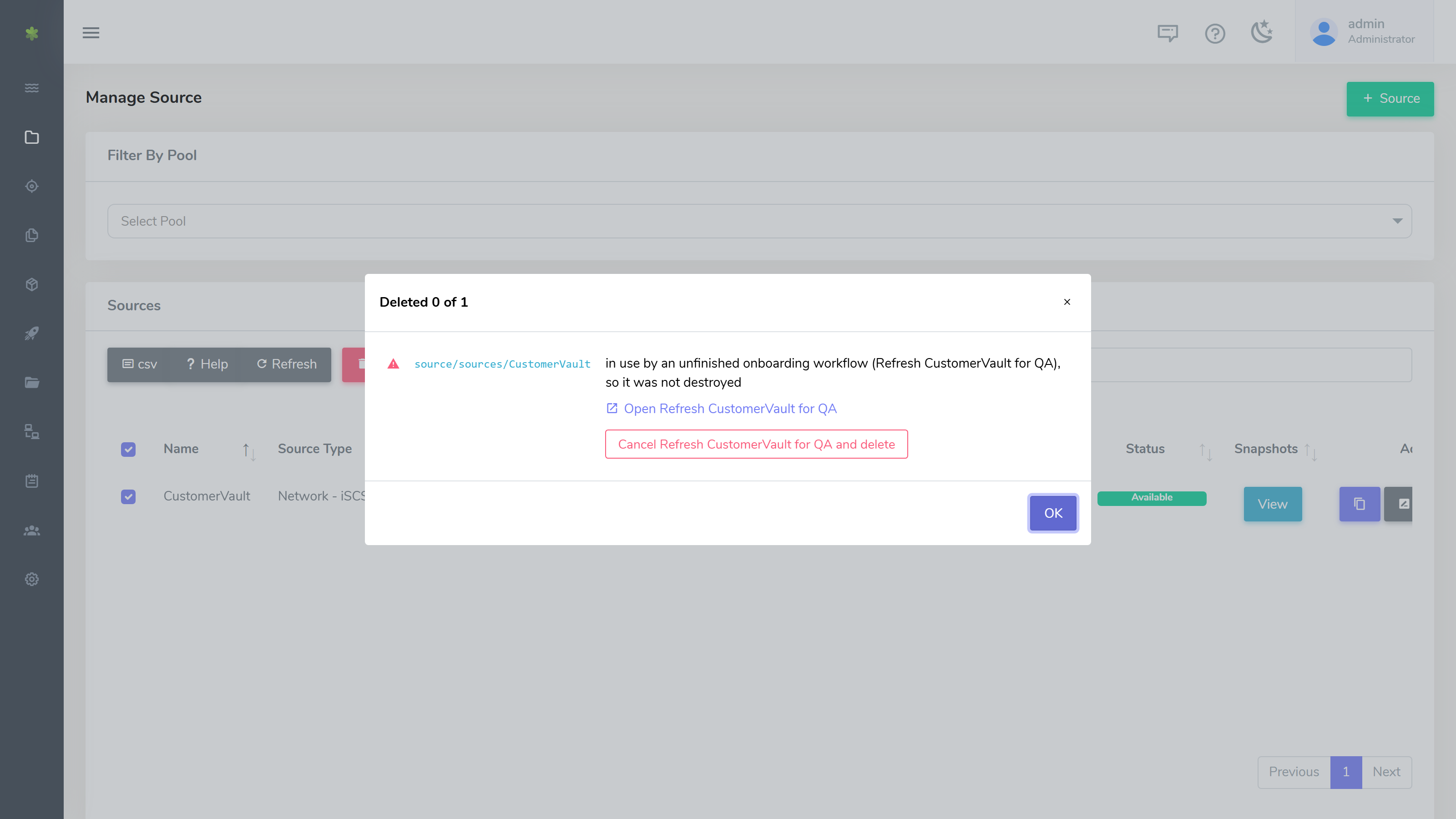Open the target crosshair sidebar icon
This screenshot has height=819, width=1456.
(32, 186)
